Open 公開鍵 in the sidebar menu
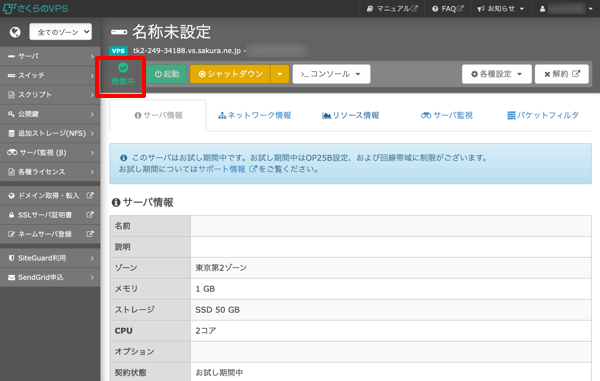The image size is (600, 381). [x=50, y=114]
